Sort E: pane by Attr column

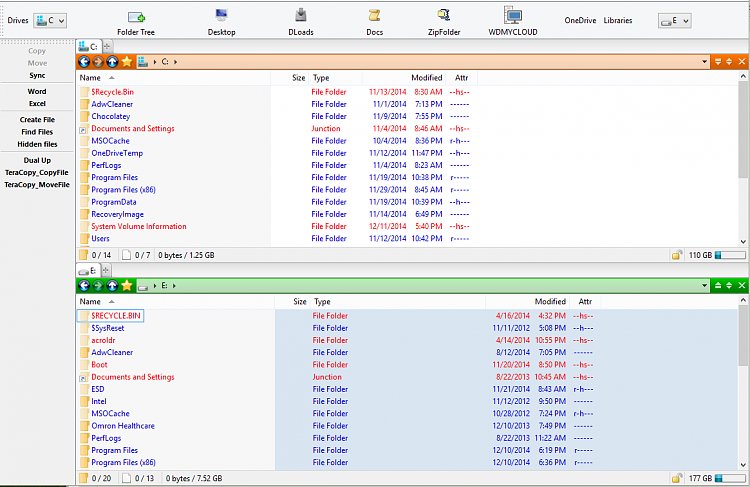coord(585,302)
